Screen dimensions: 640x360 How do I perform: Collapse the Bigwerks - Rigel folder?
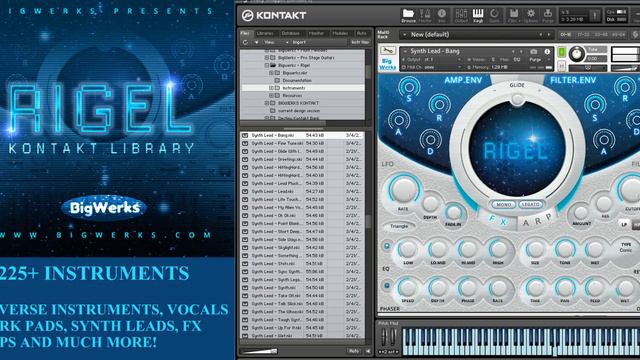267,65
